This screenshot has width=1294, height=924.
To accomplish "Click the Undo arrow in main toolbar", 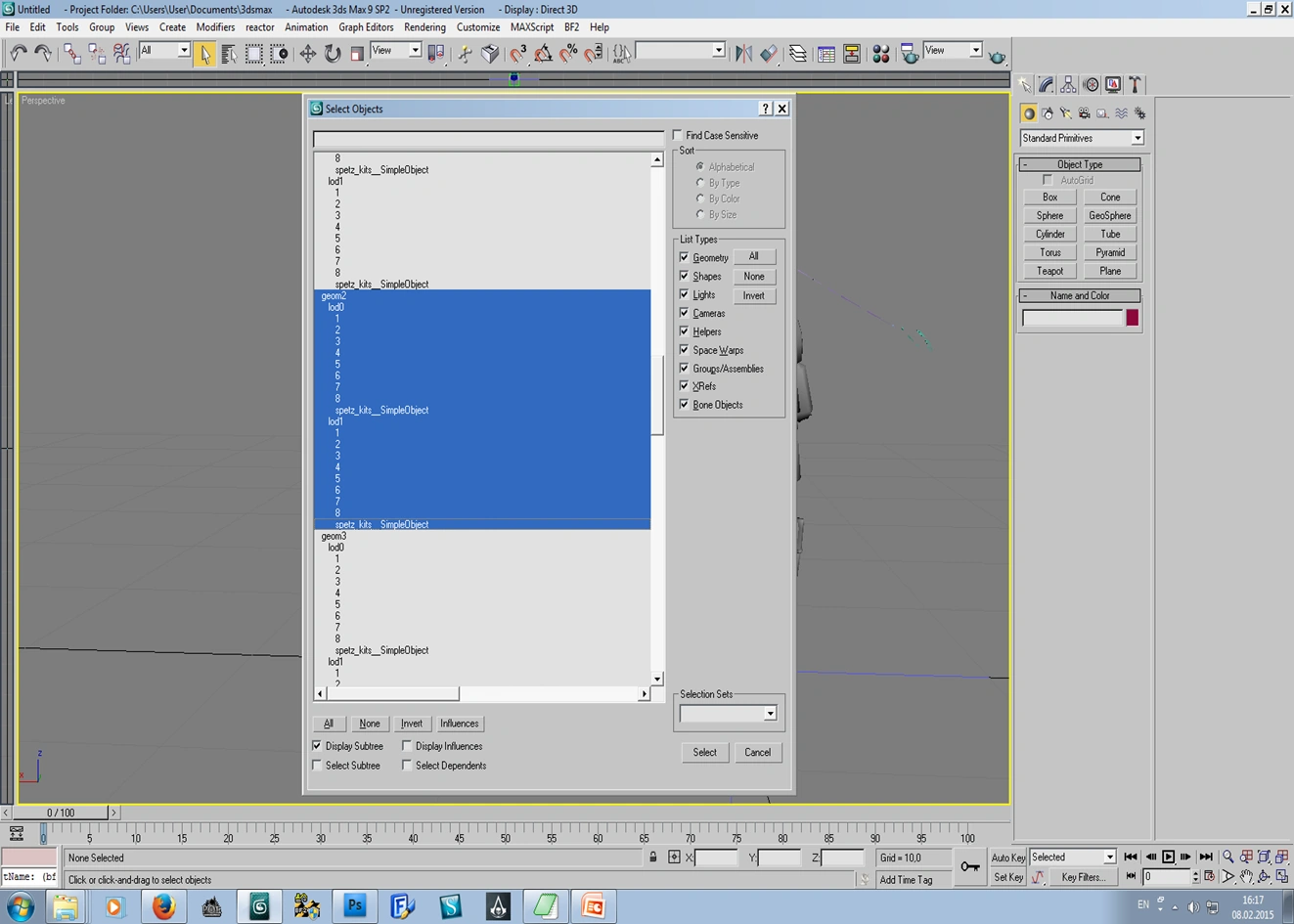I will point(18,53).
